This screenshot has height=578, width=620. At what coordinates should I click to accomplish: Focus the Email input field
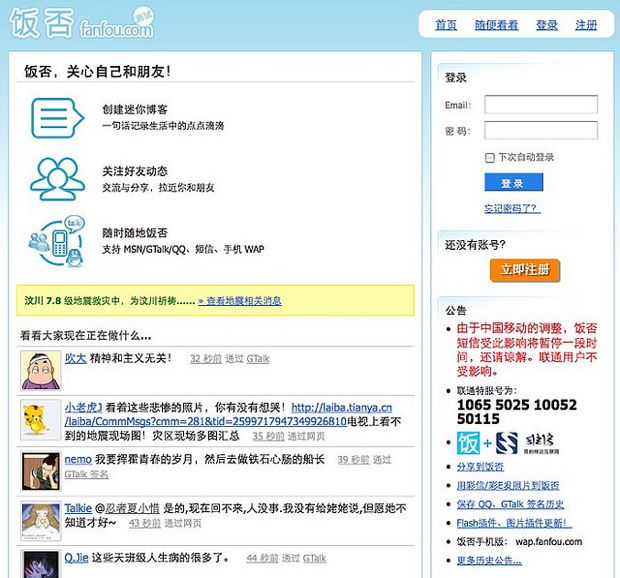[x=540, y=105]
